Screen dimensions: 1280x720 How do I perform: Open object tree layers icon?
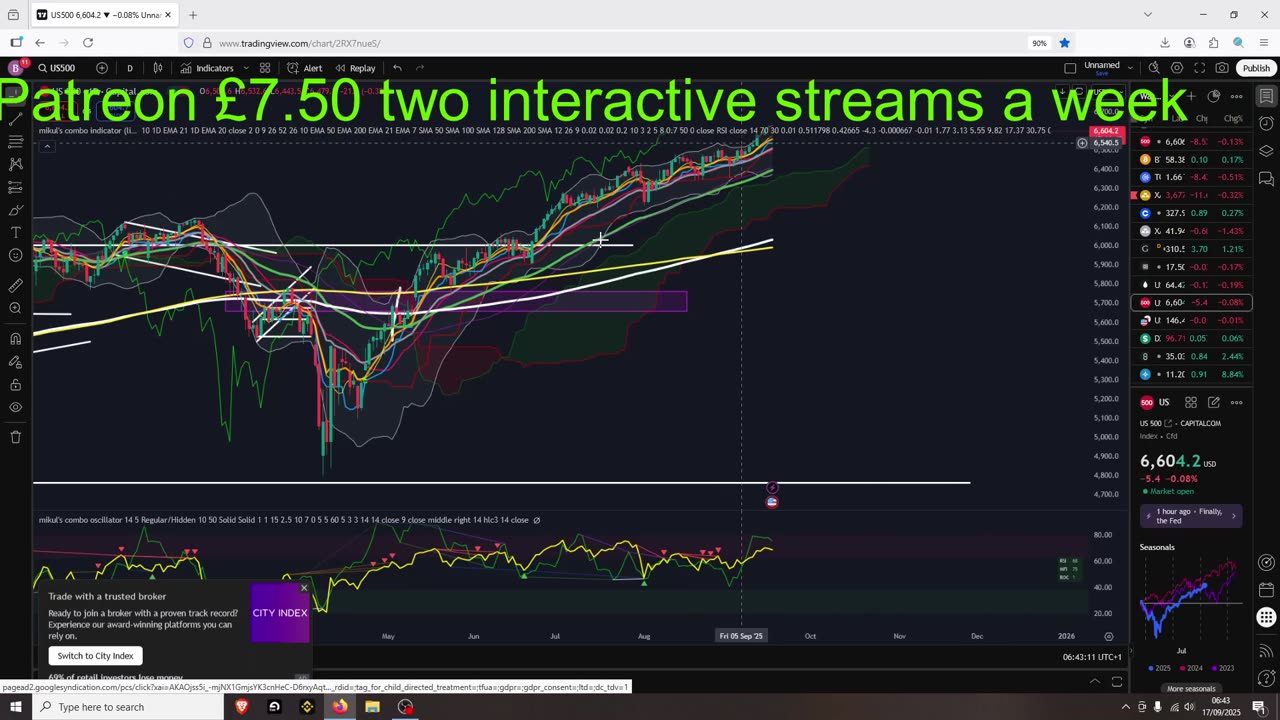tap(1266, 151)
